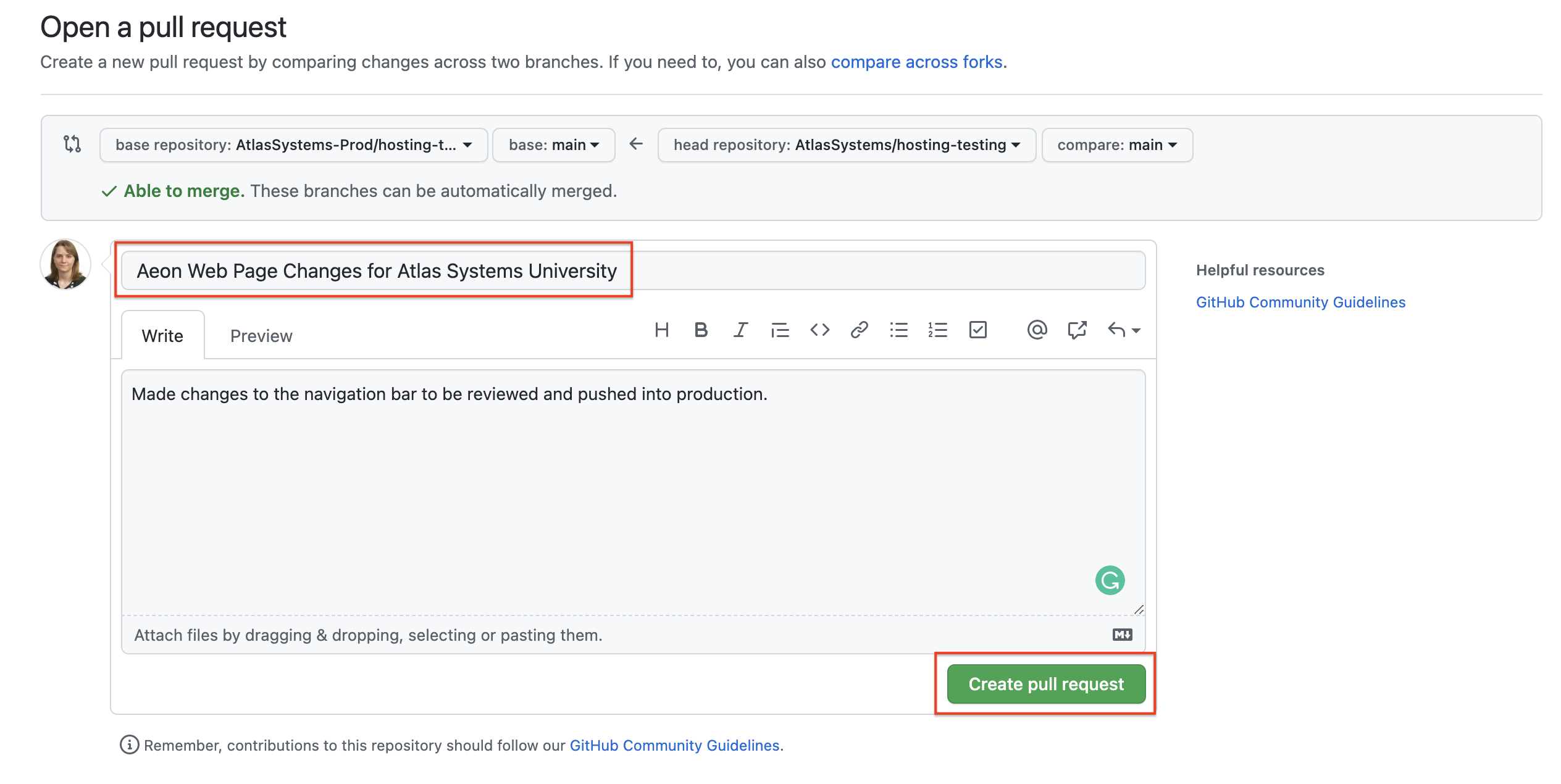Click the Grammarly icon in text area
1561x784 pixels.
pyautogui.click(x=1110, y=580)
